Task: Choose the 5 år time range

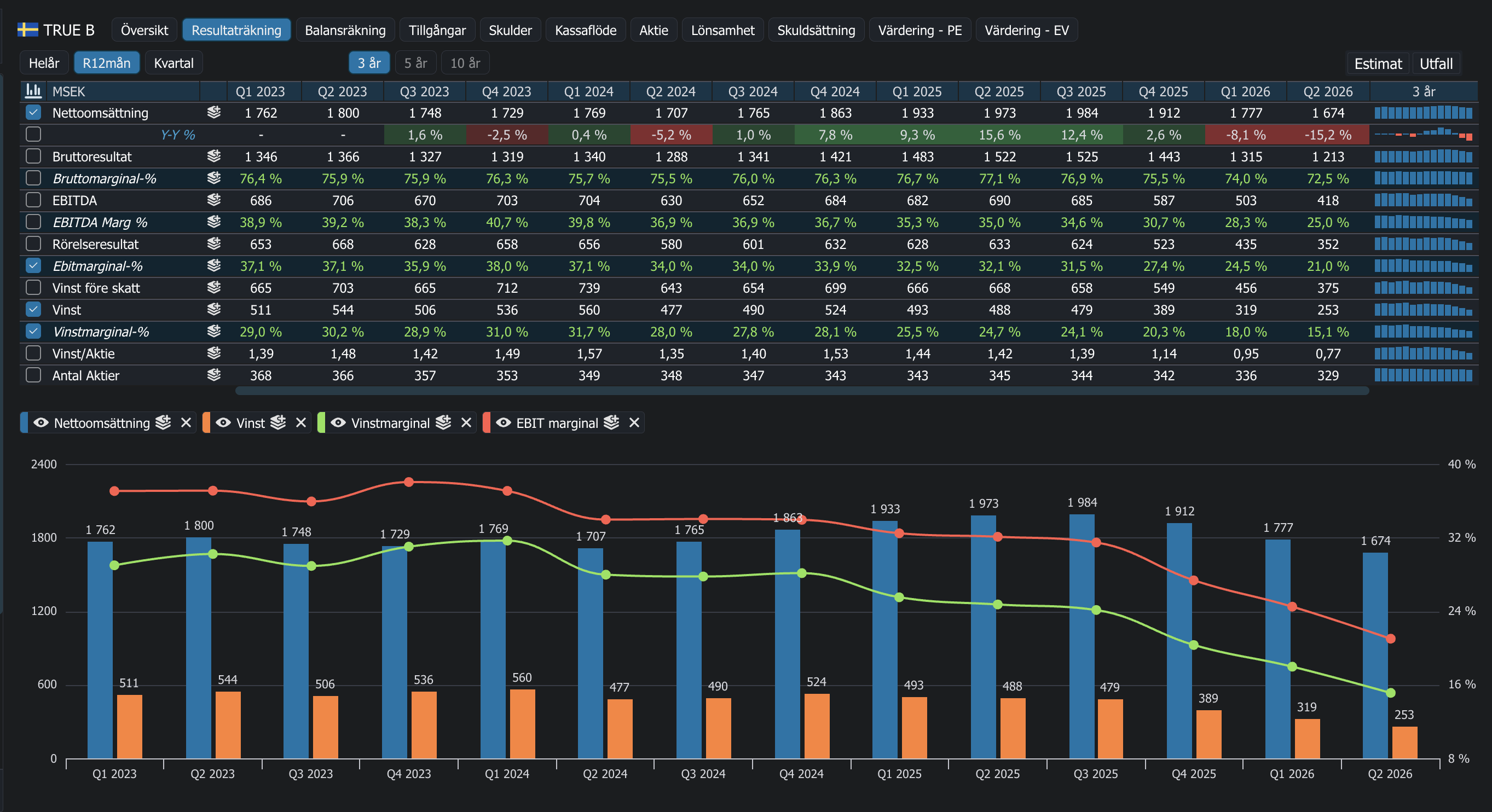Action: coord(416,62)
